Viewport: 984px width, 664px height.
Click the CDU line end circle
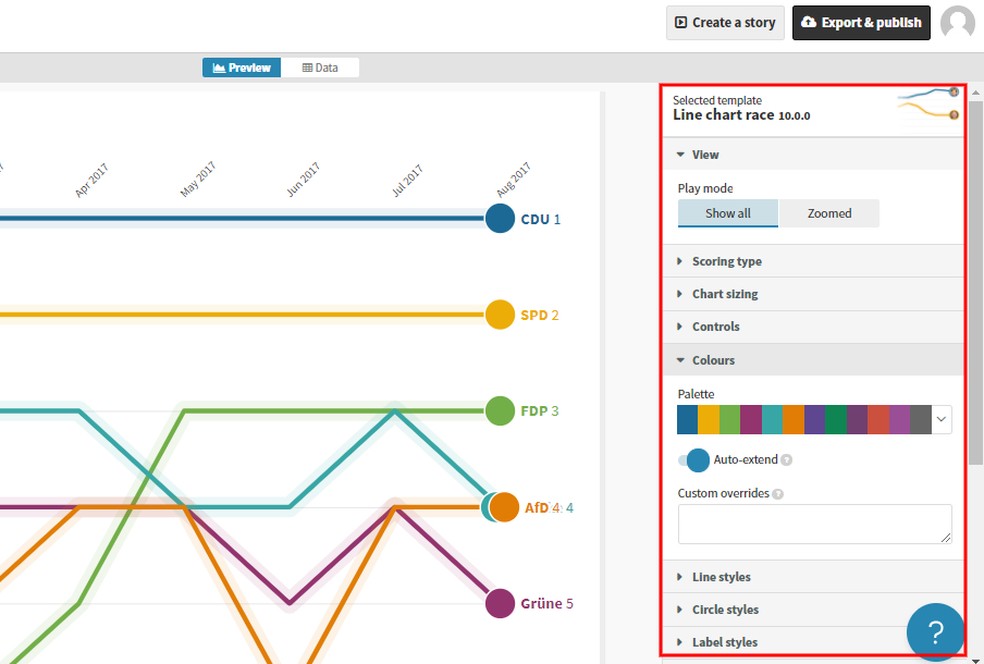(x=500, y=218)
